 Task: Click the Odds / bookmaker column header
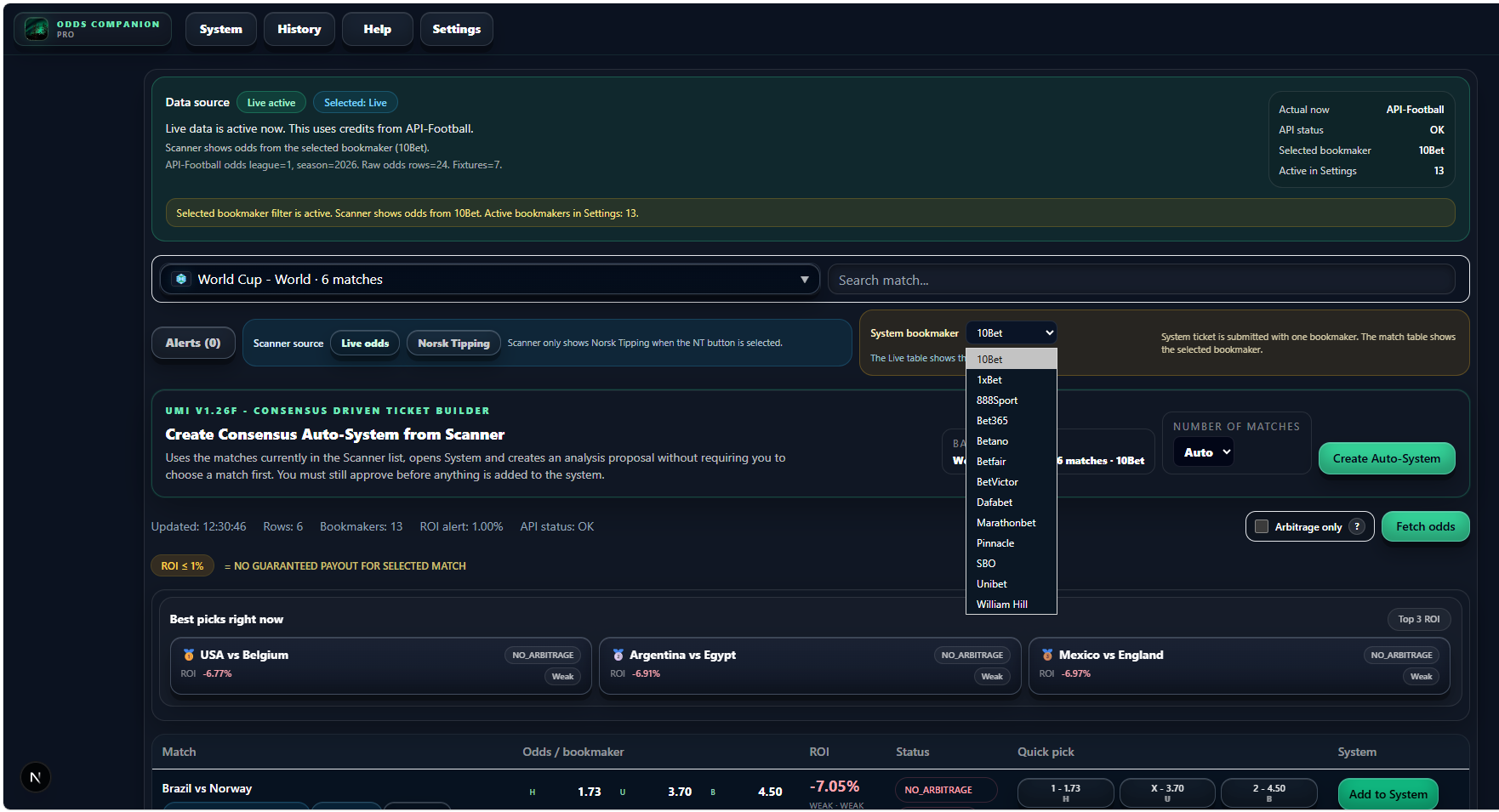pos(573,752)
